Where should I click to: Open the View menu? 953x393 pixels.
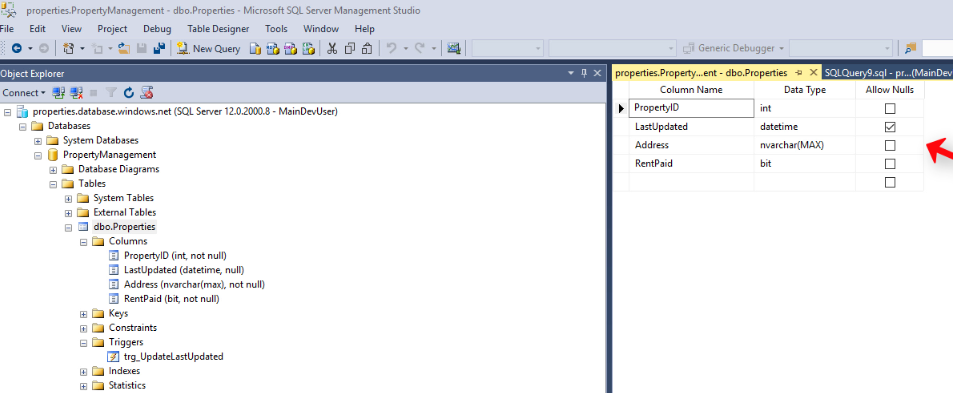click(x=71, y=29)
